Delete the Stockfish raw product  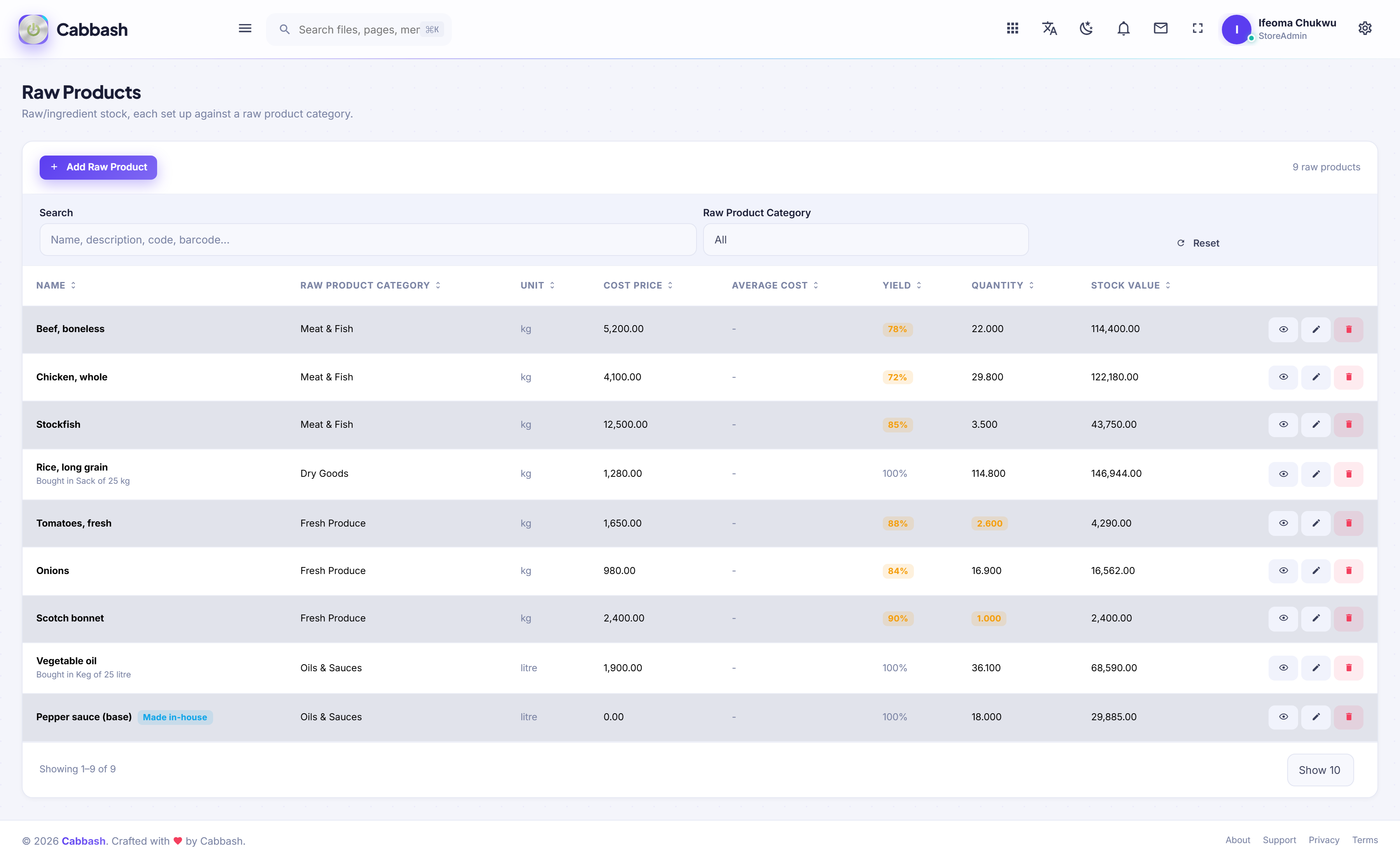click(x=1348, y=425)
